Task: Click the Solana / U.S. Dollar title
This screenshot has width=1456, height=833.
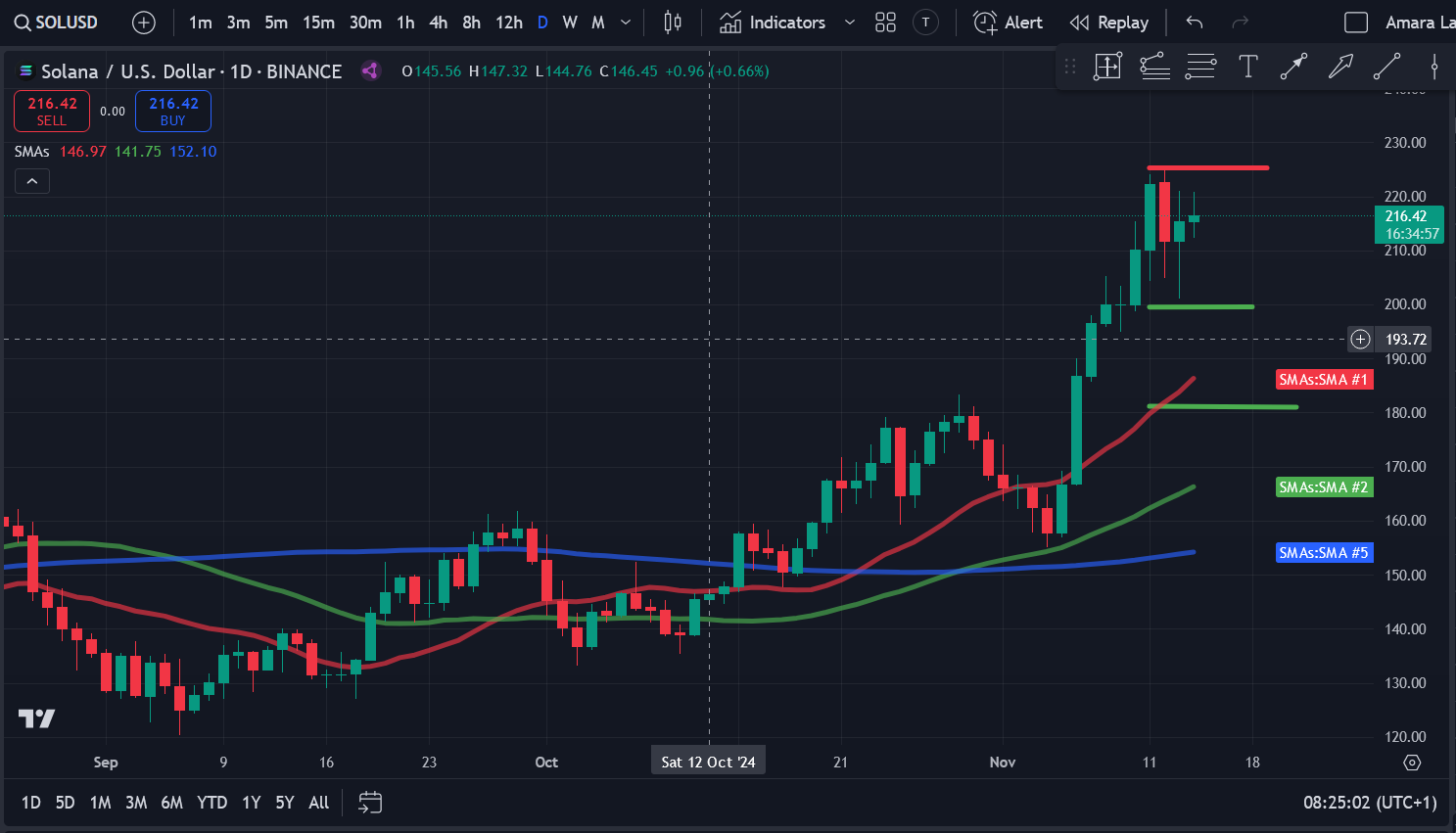Action: [127, 71]
